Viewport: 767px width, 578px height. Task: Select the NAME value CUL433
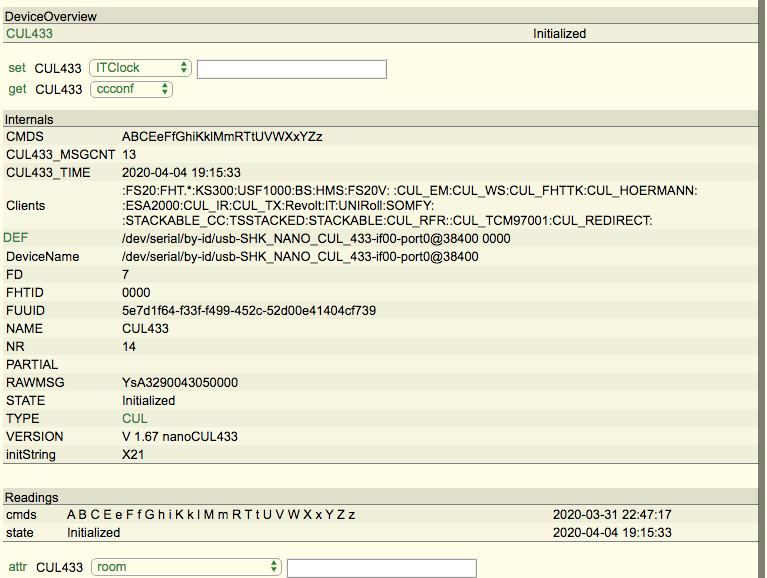145,329
